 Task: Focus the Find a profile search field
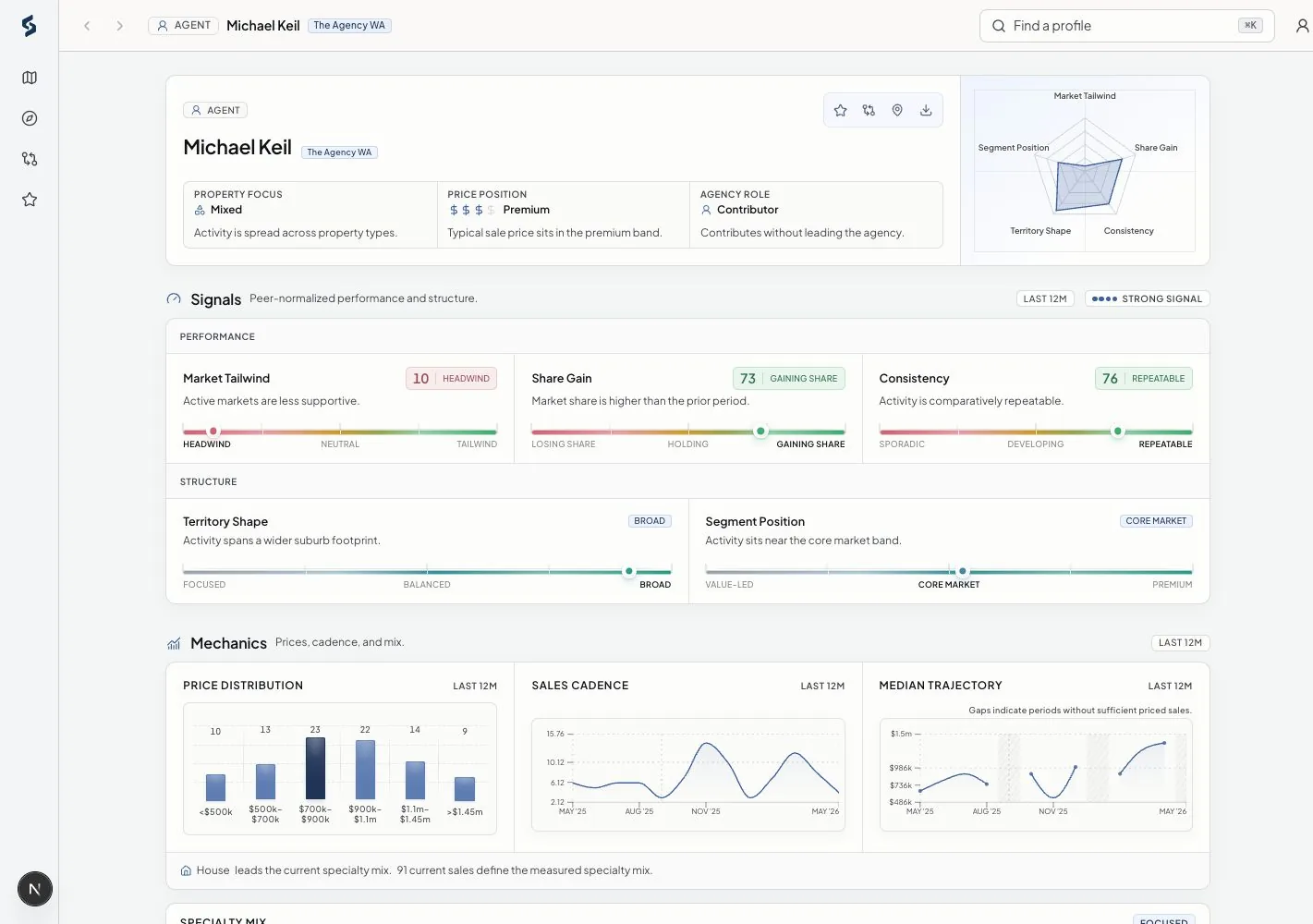pyautogui.click(x=1126, y=26)
